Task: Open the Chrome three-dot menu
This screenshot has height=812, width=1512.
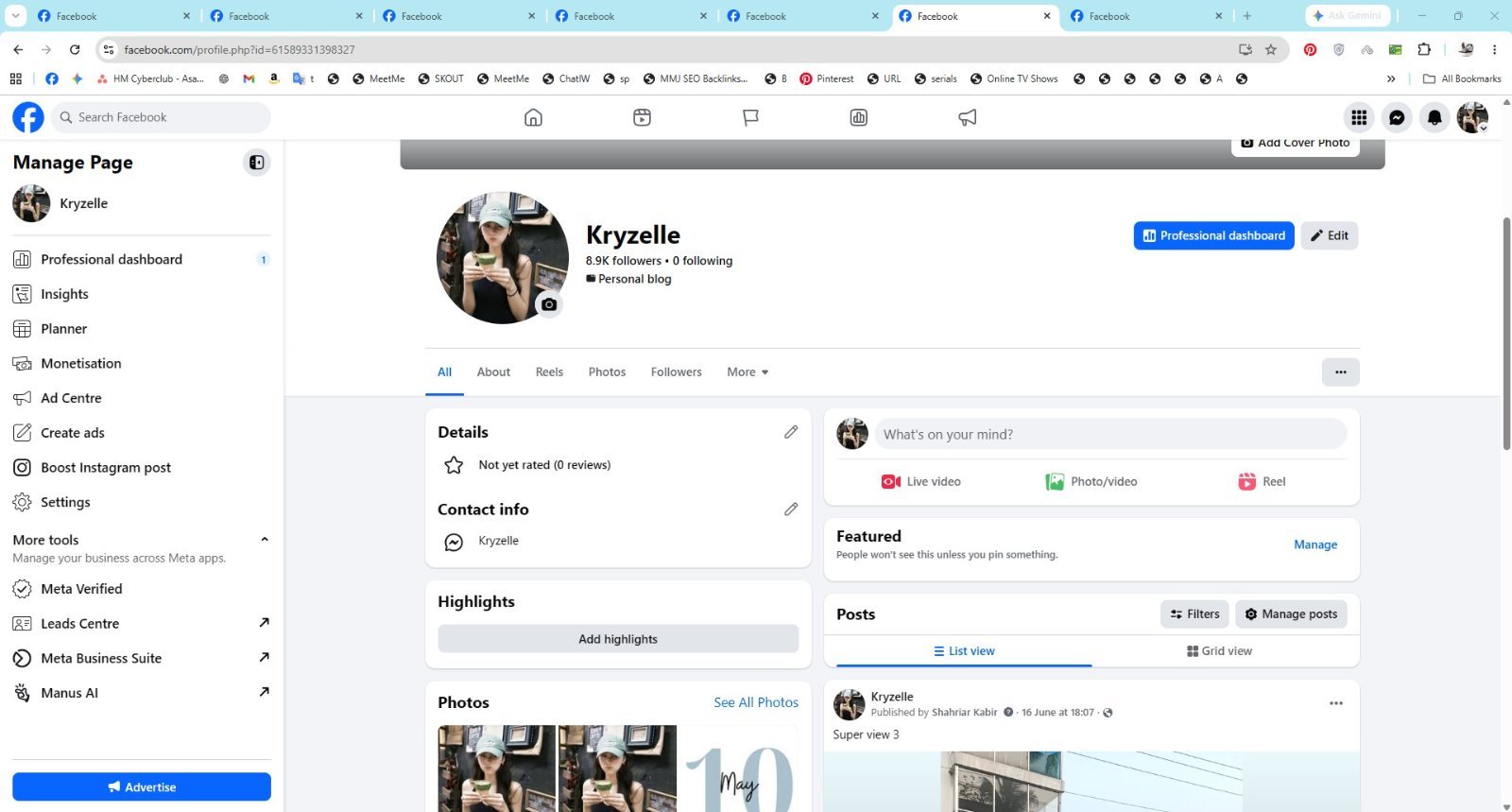Action: pos(1494,49)
